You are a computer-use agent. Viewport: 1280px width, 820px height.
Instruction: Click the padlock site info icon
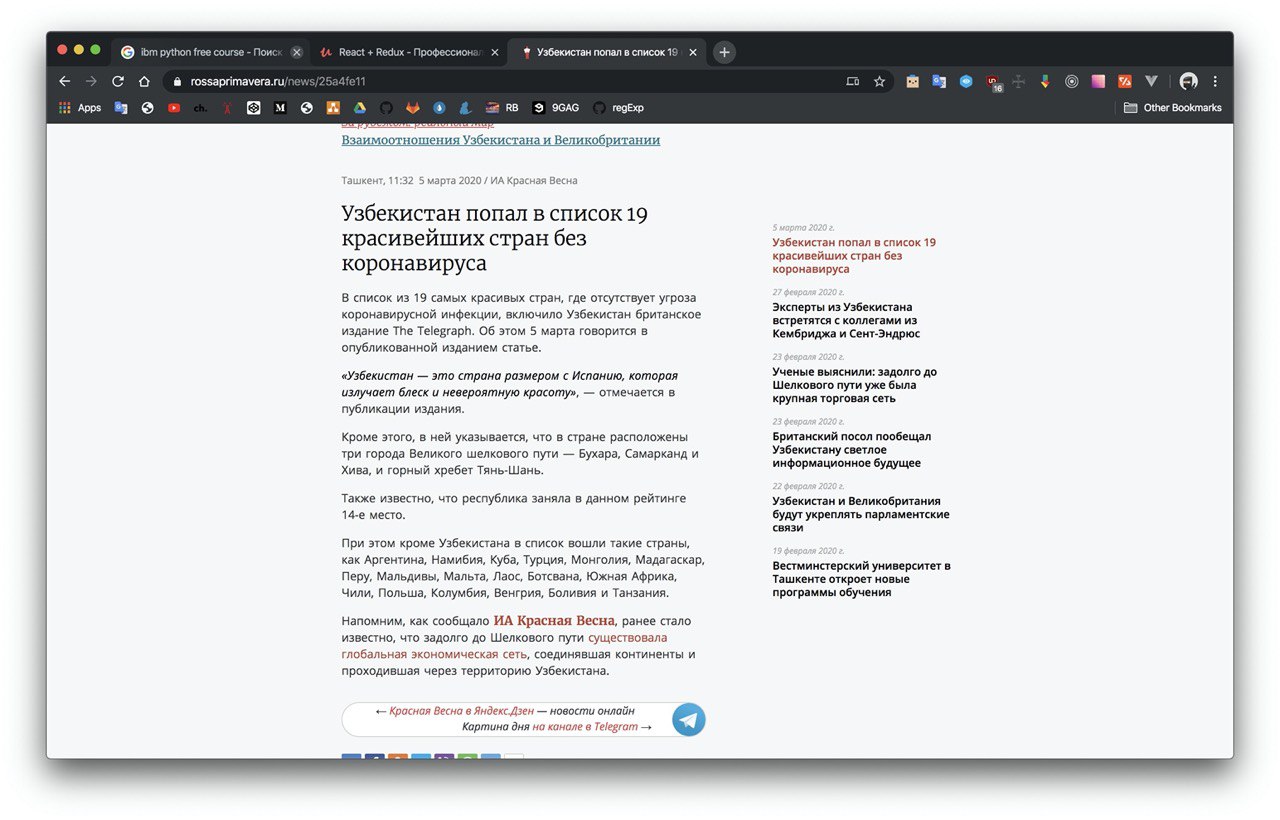[177, 82]
